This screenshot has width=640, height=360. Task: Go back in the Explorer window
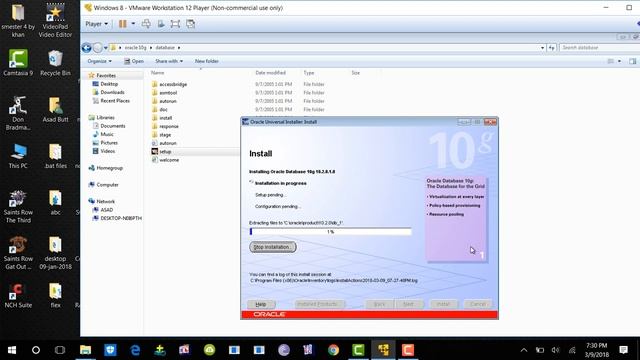click(x=86, y=48)
